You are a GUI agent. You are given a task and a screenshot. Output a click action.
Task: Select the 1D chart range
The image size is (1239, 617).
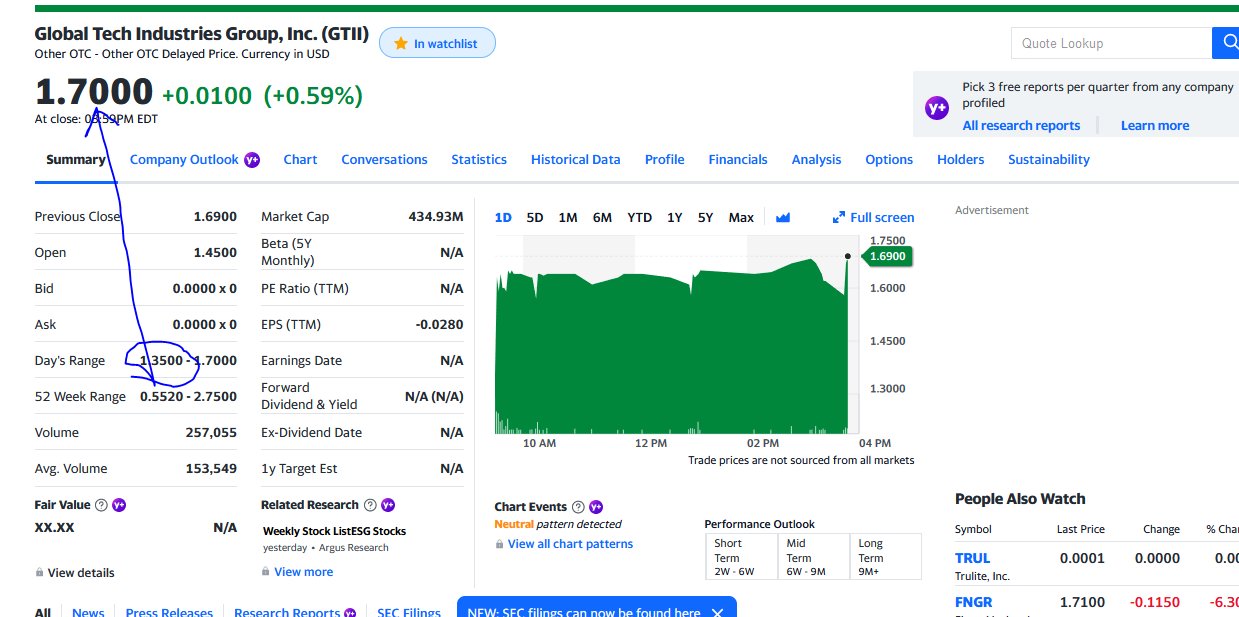pos(504,217)
